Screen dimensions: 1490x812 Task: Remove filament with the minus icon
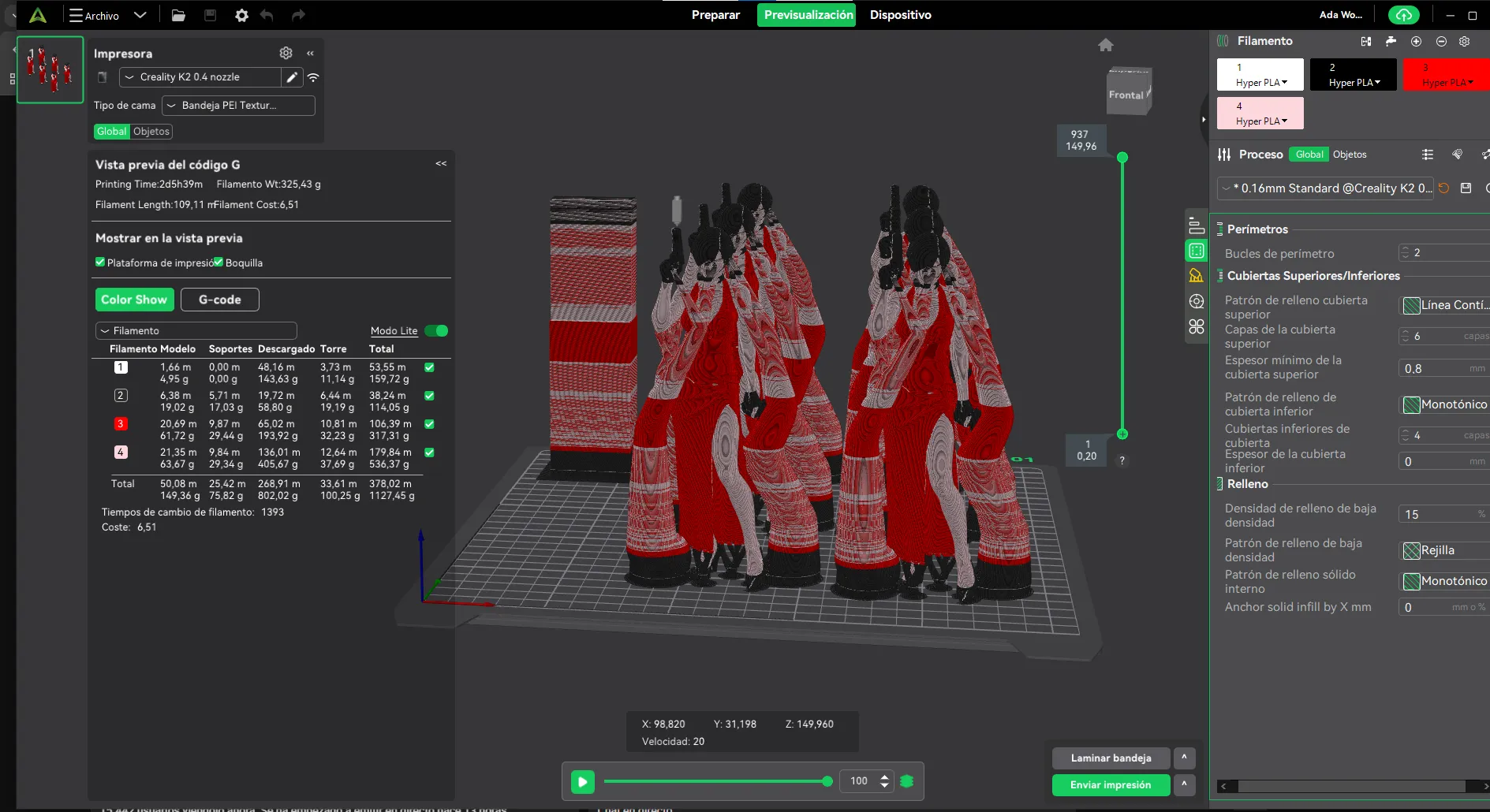point(1441,41)
